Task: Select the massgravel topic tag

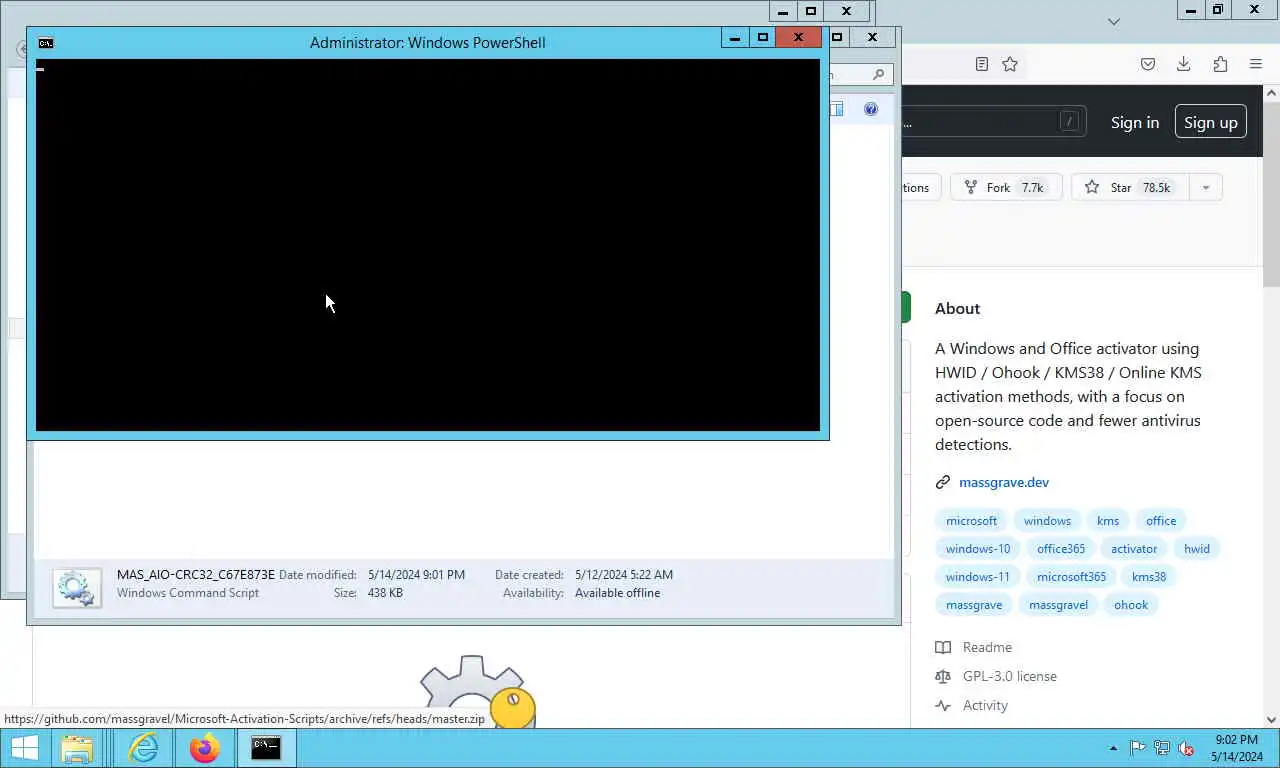Action: (x=1058, y=604)
